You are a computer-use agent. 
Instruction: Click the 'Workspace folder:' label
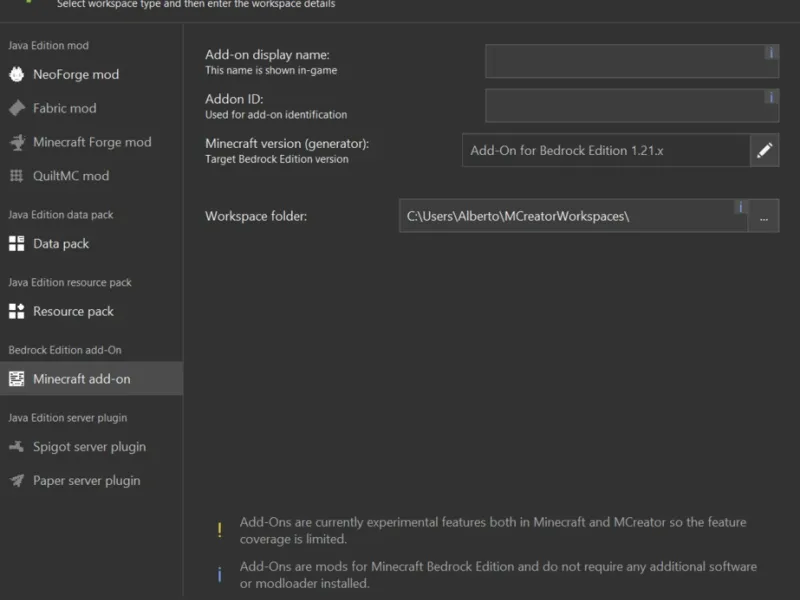[256, 216]
